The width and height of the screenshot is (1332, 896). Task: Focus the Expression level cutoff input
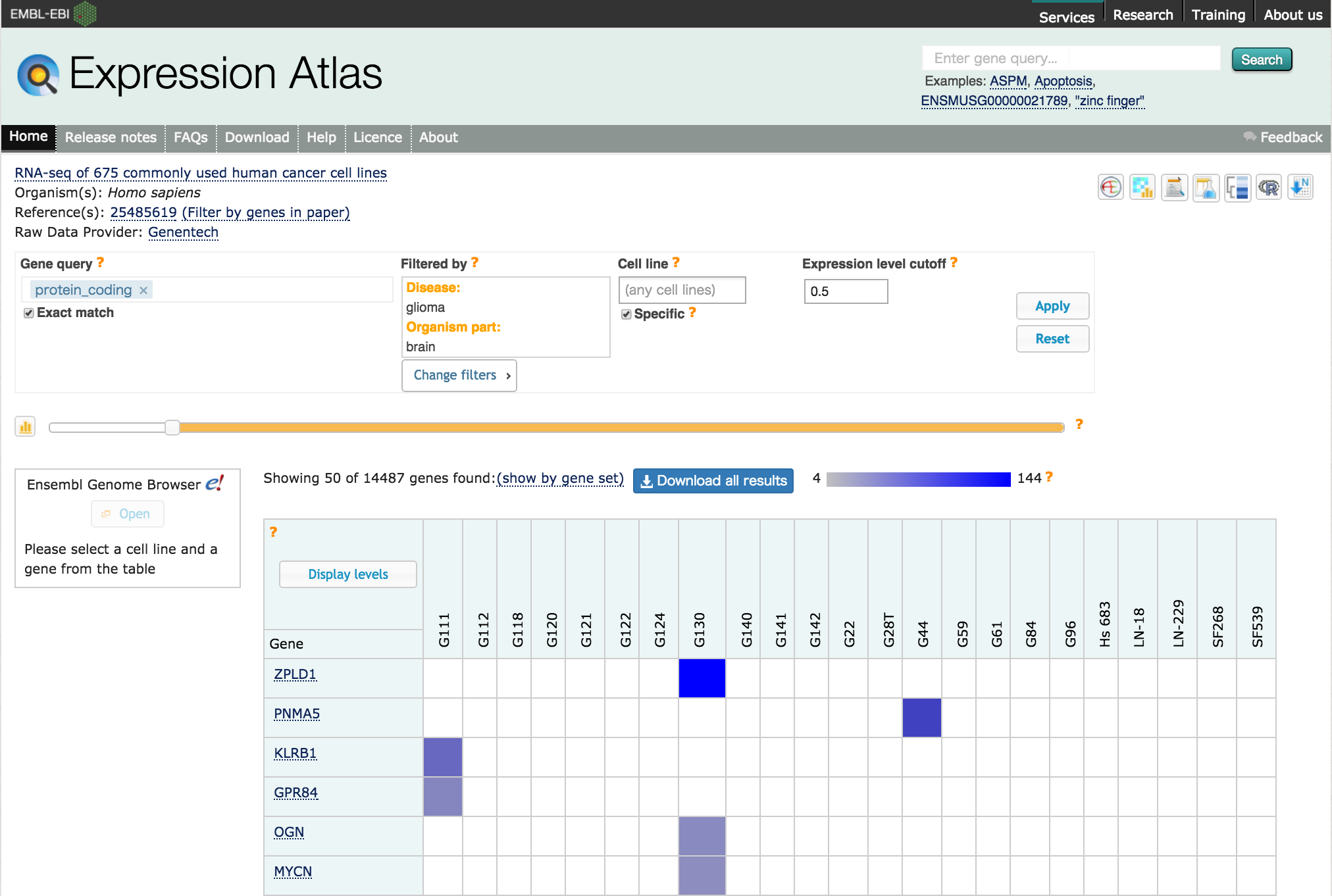pos(846,291)
